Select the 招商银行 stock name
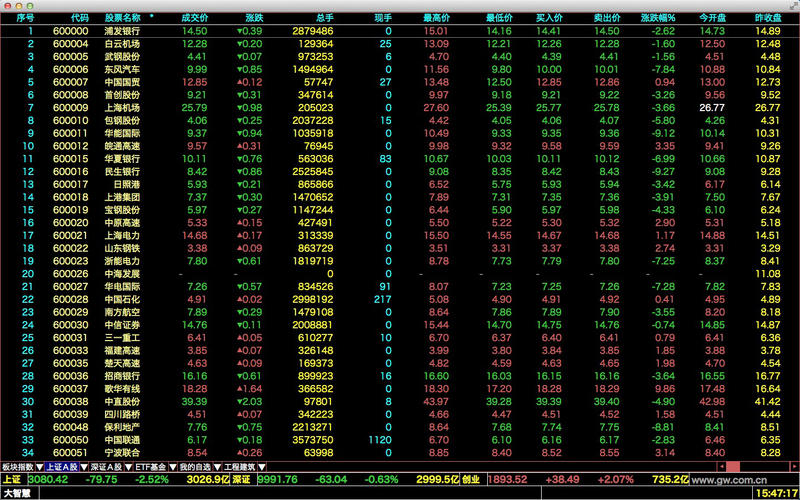Screen dimensions: 800x500 122,376
